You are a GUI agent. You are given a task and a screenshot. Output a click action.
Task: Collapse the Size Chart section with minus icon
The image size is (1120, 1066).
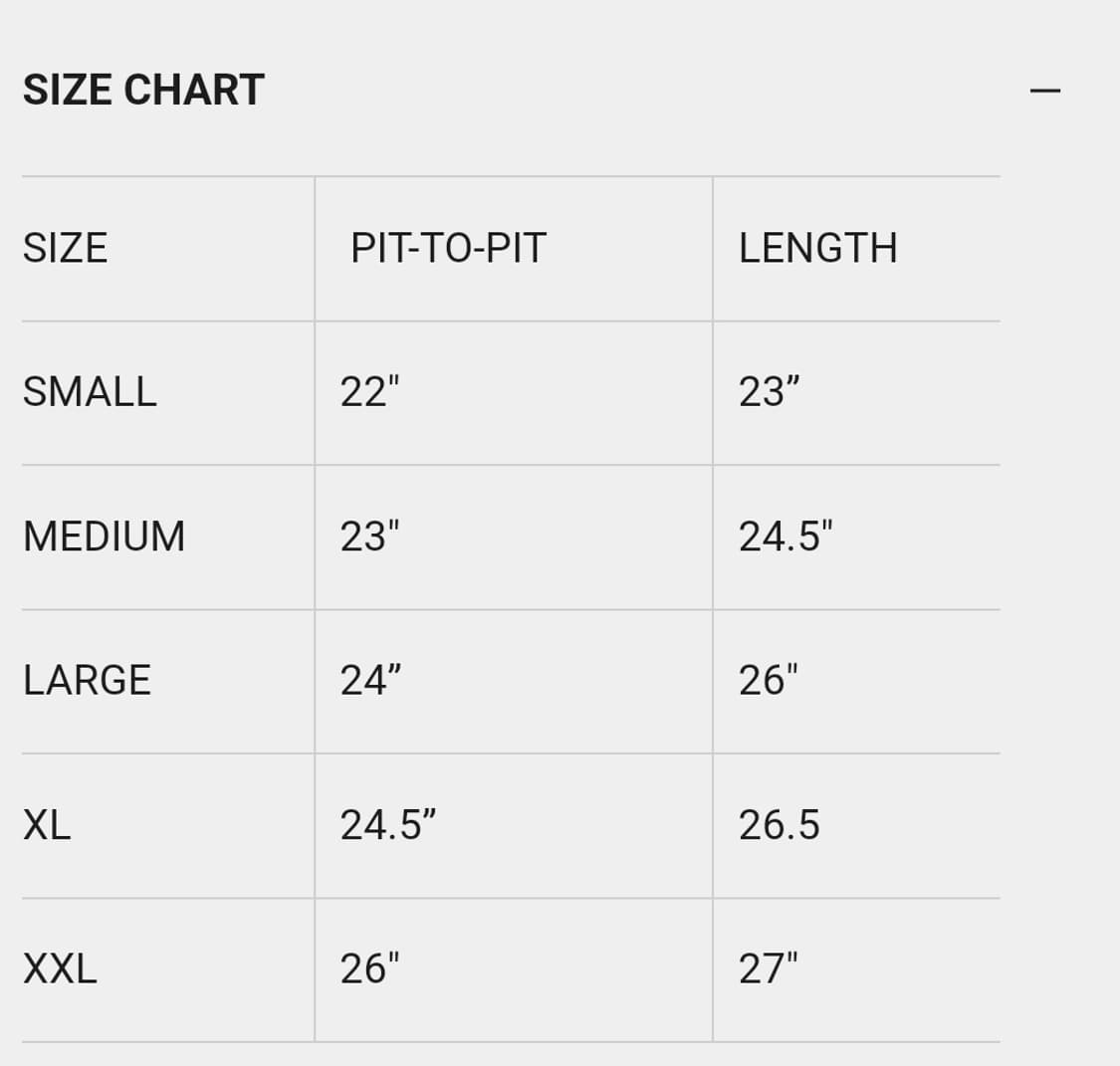[x=1044, y=91]
